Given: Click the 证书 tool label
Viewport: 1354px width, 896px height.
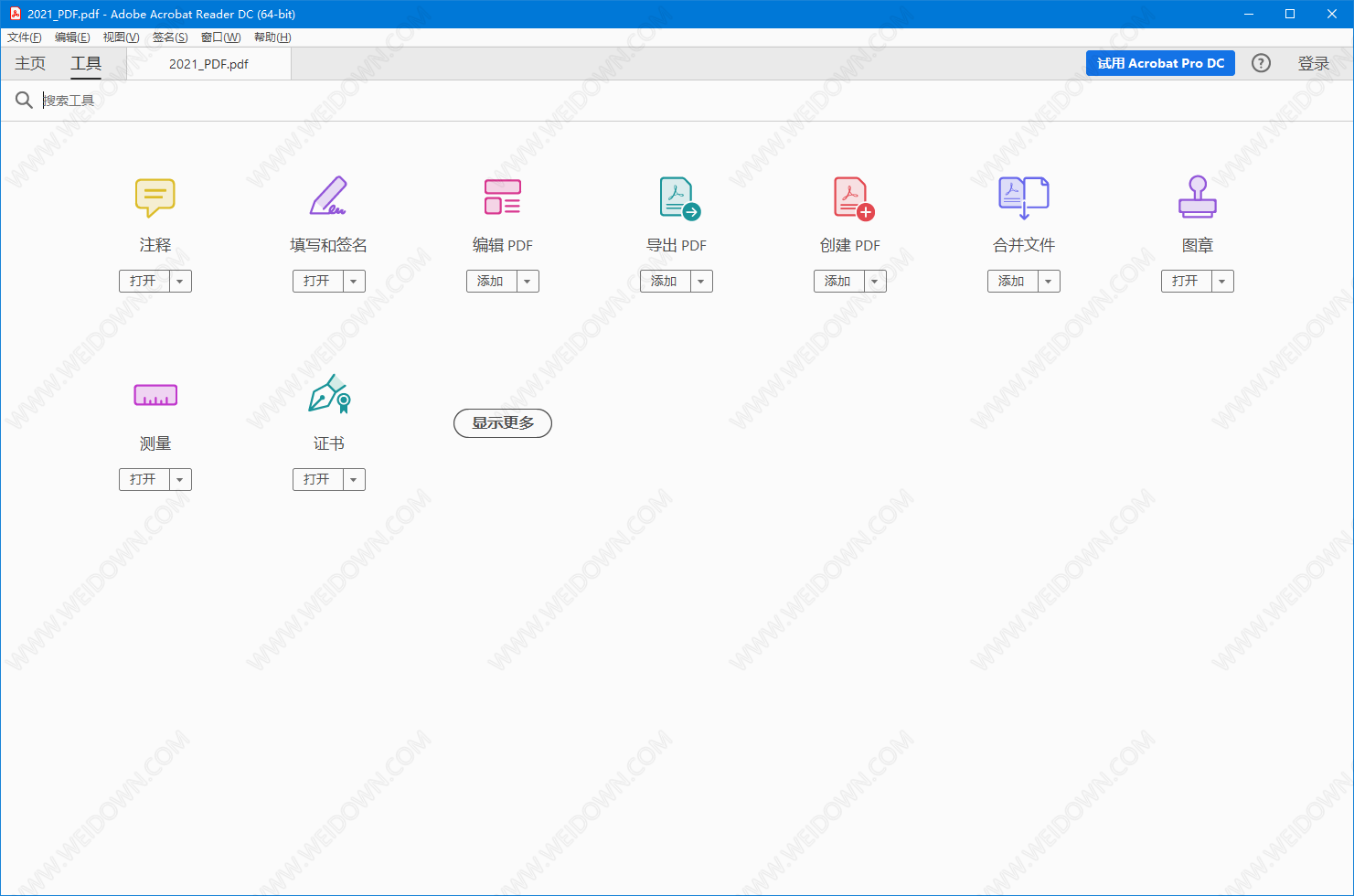Looking at the screenshot, I should [x=329, y=443].
